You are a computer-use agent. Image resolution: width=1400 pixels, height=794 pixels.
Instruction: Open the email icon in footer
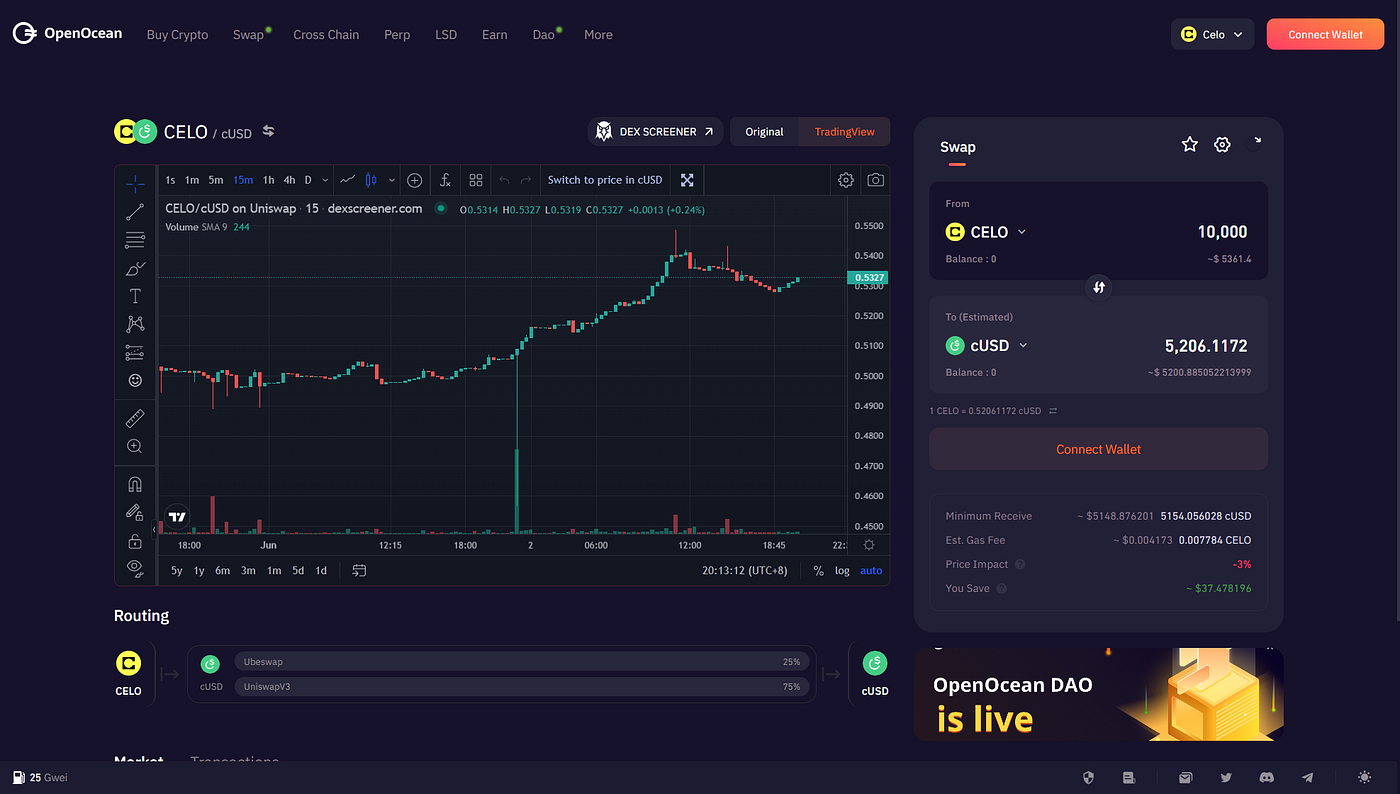(x=1185, y=777)
